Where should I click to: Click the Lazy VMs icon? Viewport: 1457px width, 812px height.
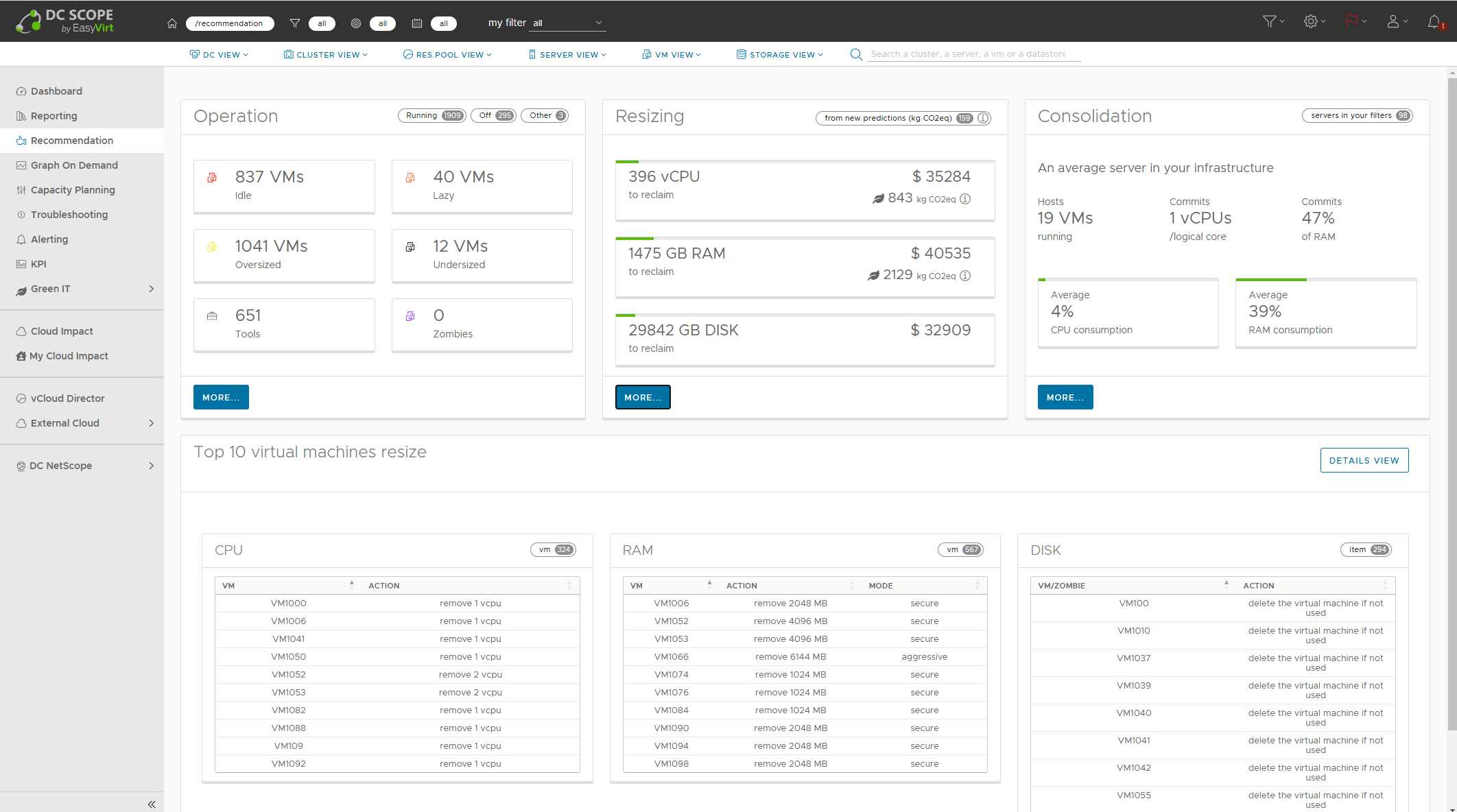[410, 178]
